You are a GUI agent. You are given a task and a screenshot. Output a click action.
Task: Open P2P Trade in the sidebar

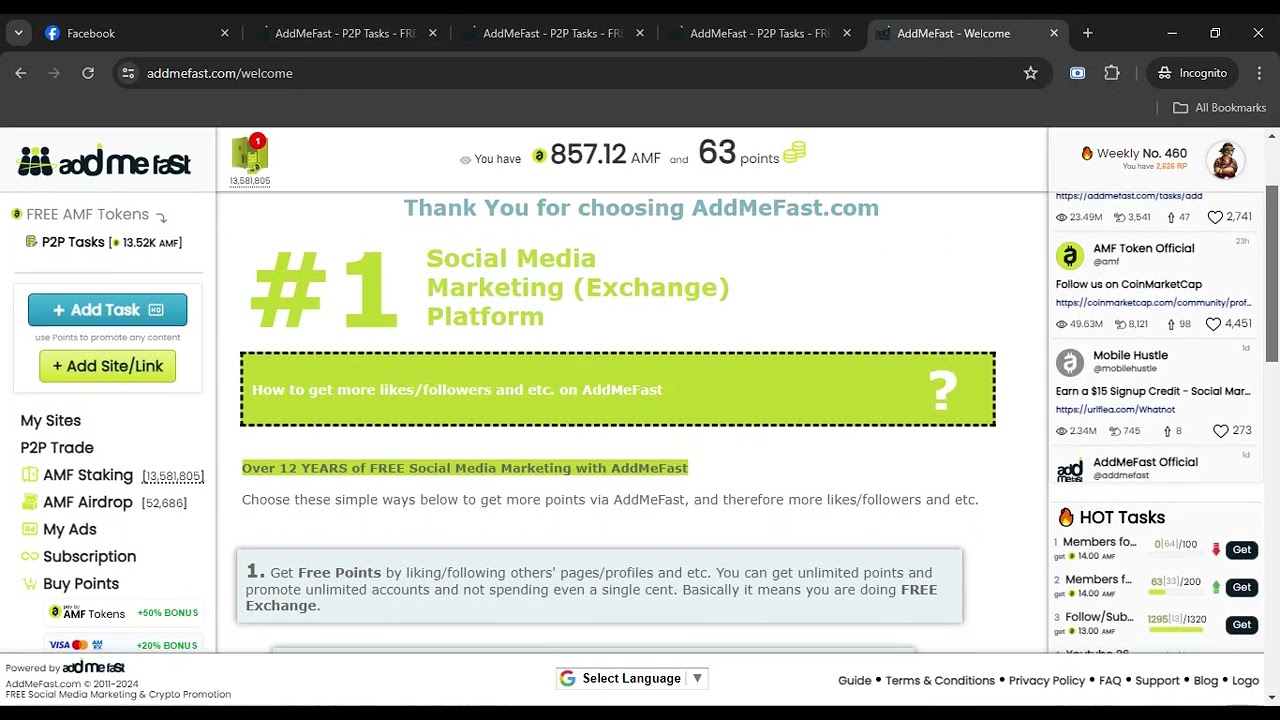coord(57,448)
